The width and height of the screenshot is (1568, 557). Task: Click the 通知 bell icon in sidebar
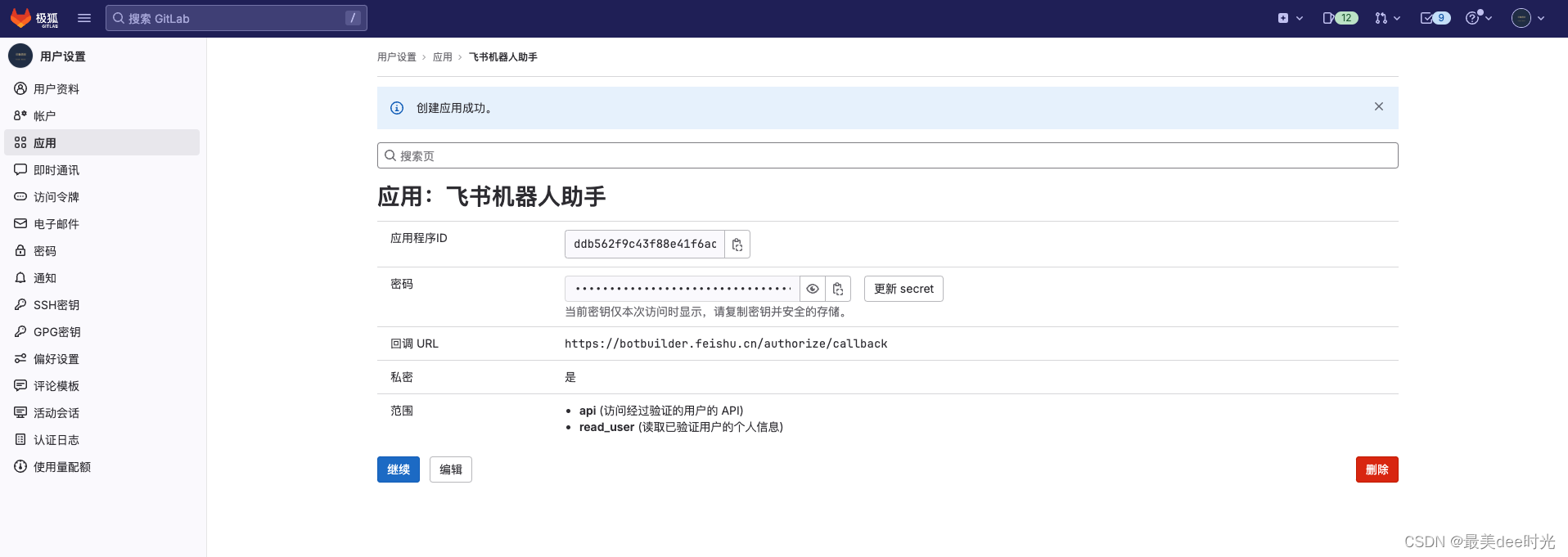[20, 277]
